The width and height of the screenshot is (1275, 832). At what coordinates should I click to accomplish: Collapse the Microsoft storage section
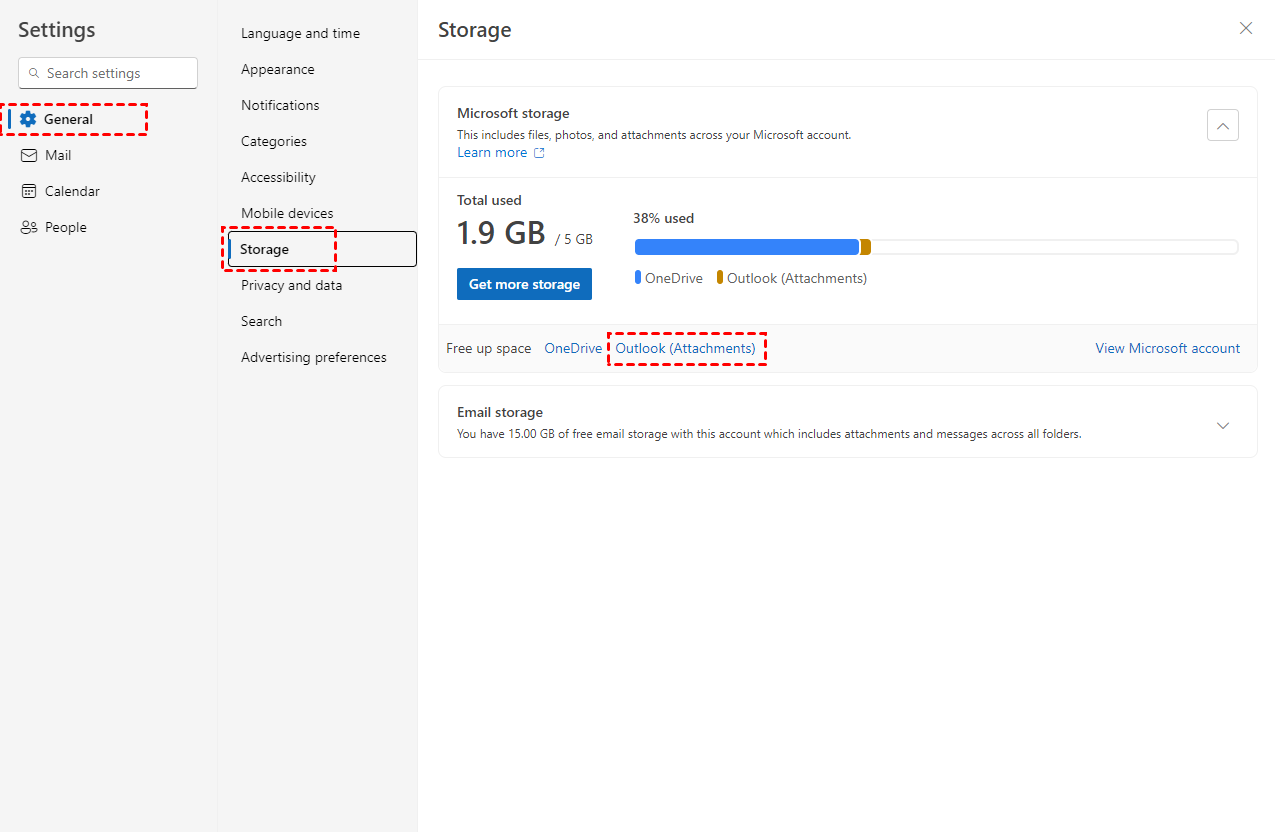[x=1222, y=125]
